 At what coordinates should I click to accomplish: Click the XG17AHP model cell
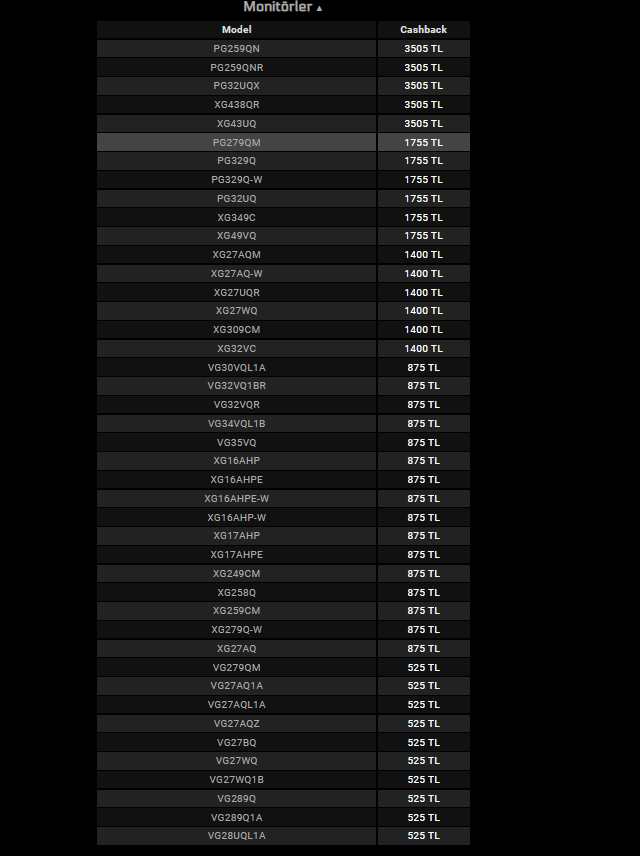click(x=237, y=536)
